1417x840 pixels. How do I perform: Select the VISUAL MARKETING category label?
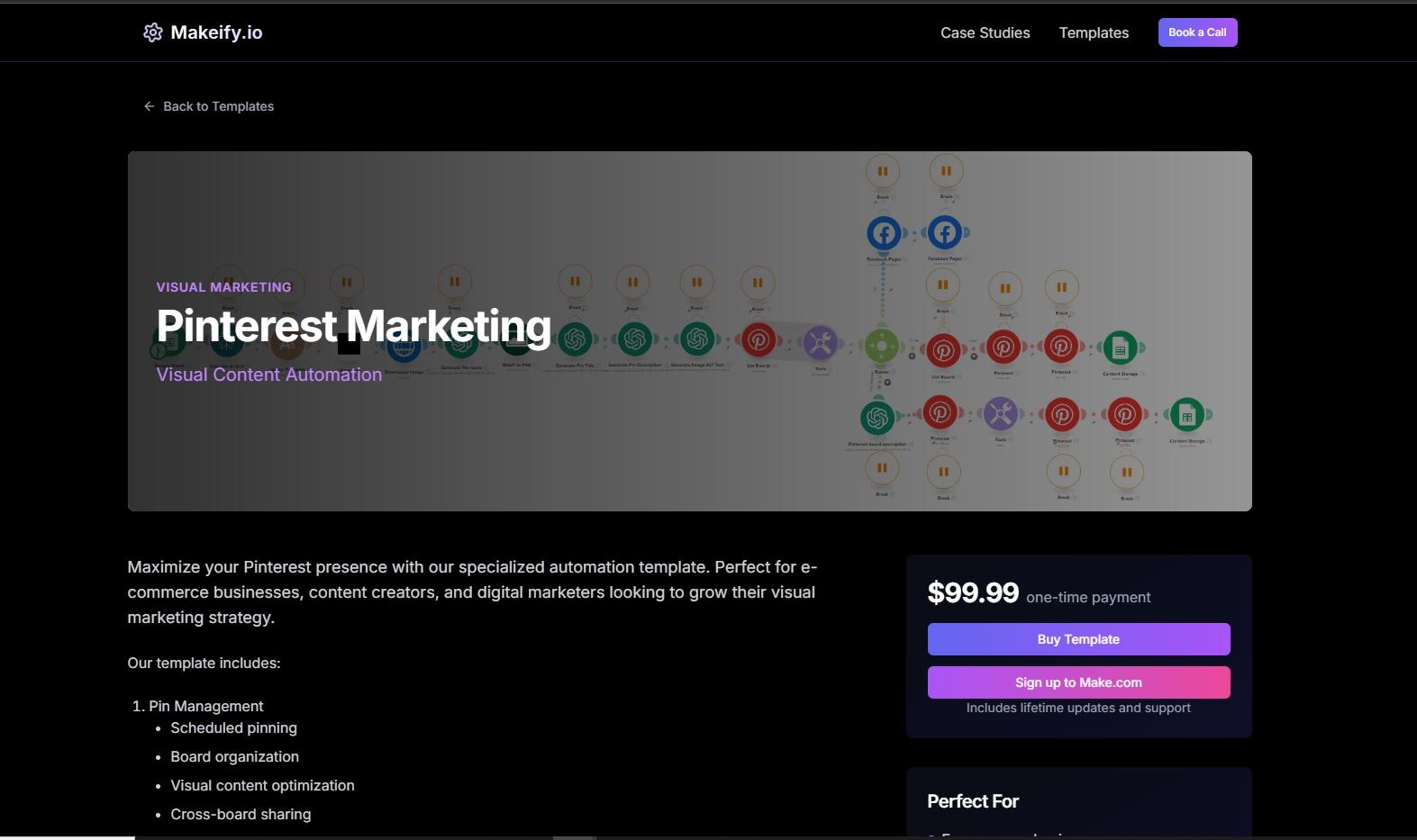(223, 287)
